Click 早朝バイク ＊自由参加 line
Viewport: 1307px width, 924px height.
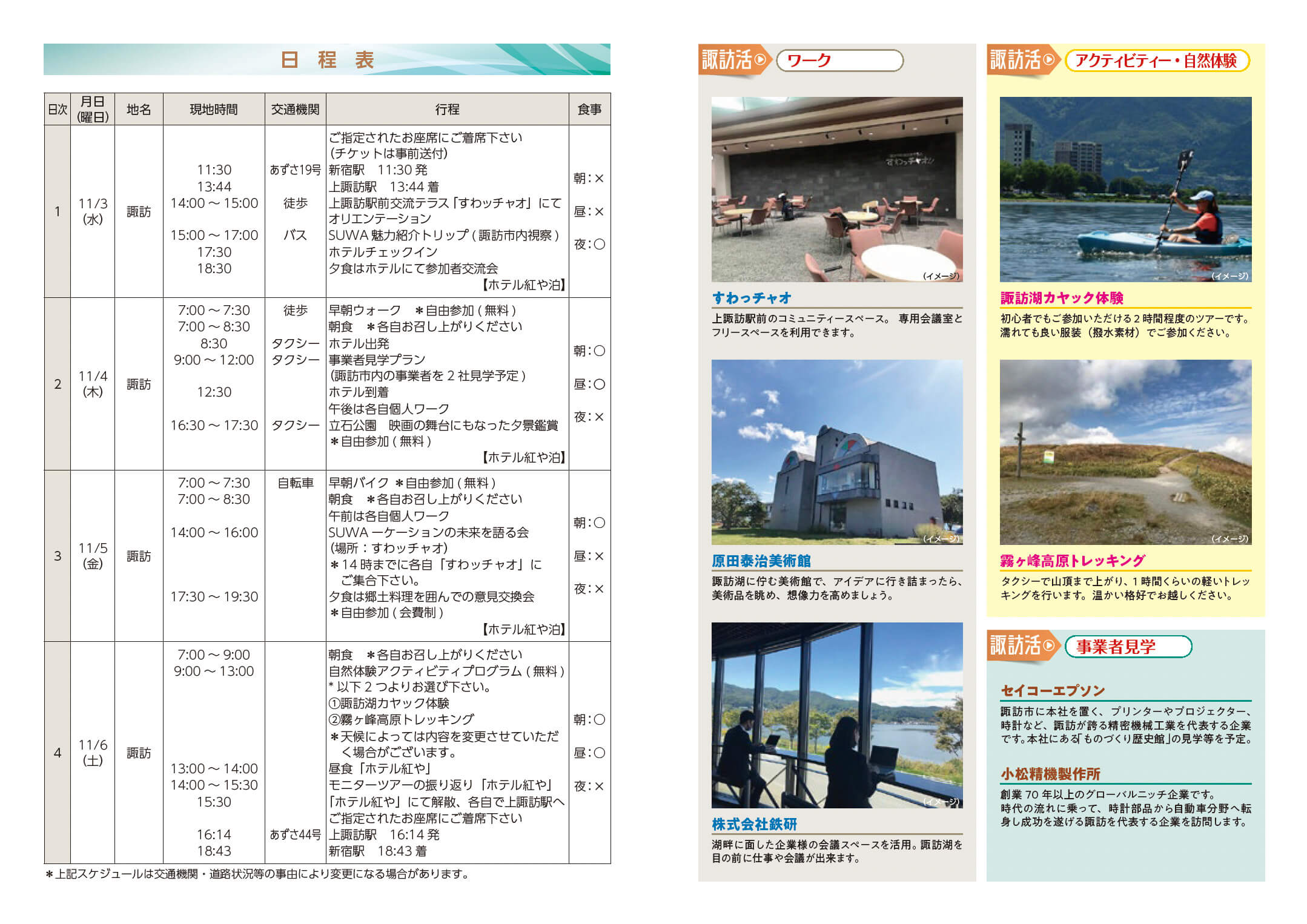[x=412, y=483]
